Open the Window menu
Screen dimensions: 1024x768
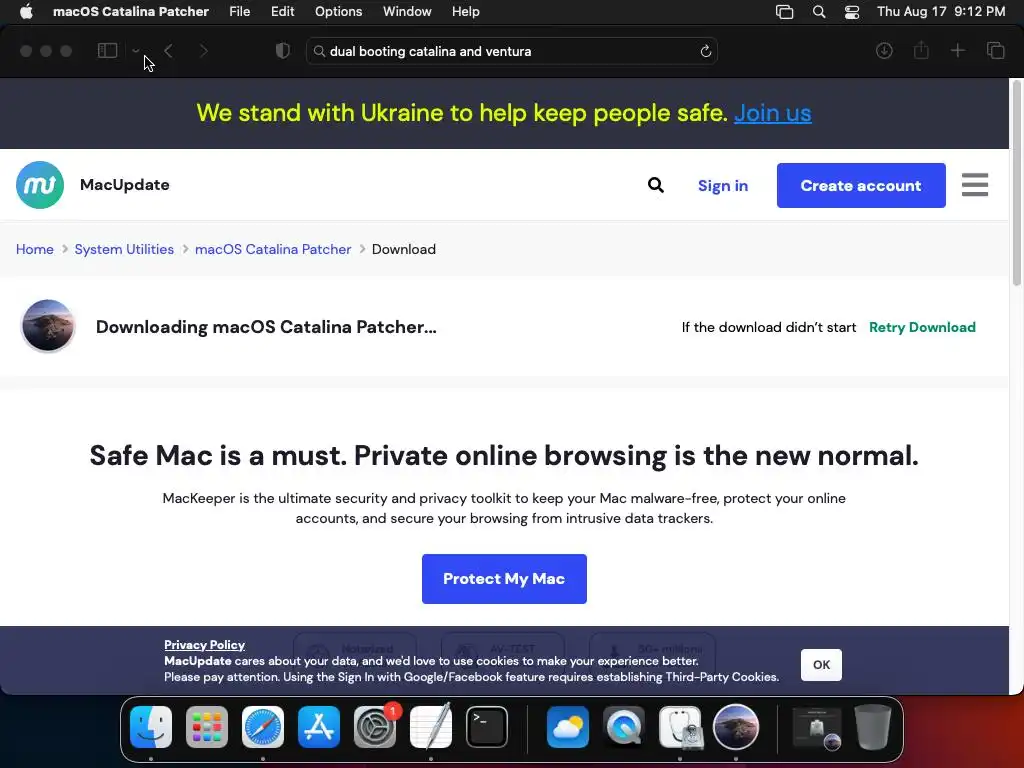pyautogui.click(x=407, y=12)
